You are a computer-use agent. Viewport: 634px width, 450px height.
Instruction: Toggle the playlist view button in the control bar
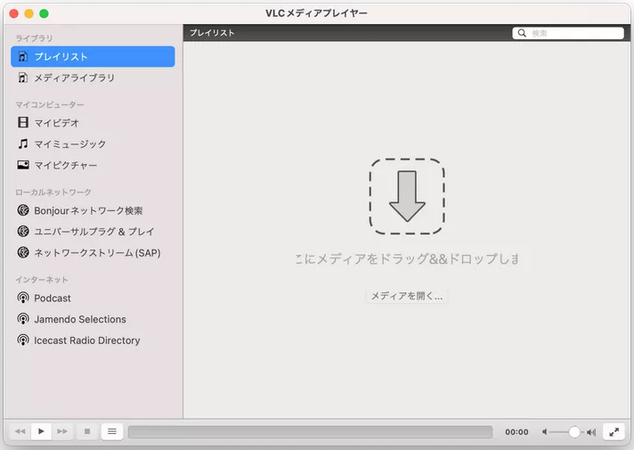tap(112, 431)
